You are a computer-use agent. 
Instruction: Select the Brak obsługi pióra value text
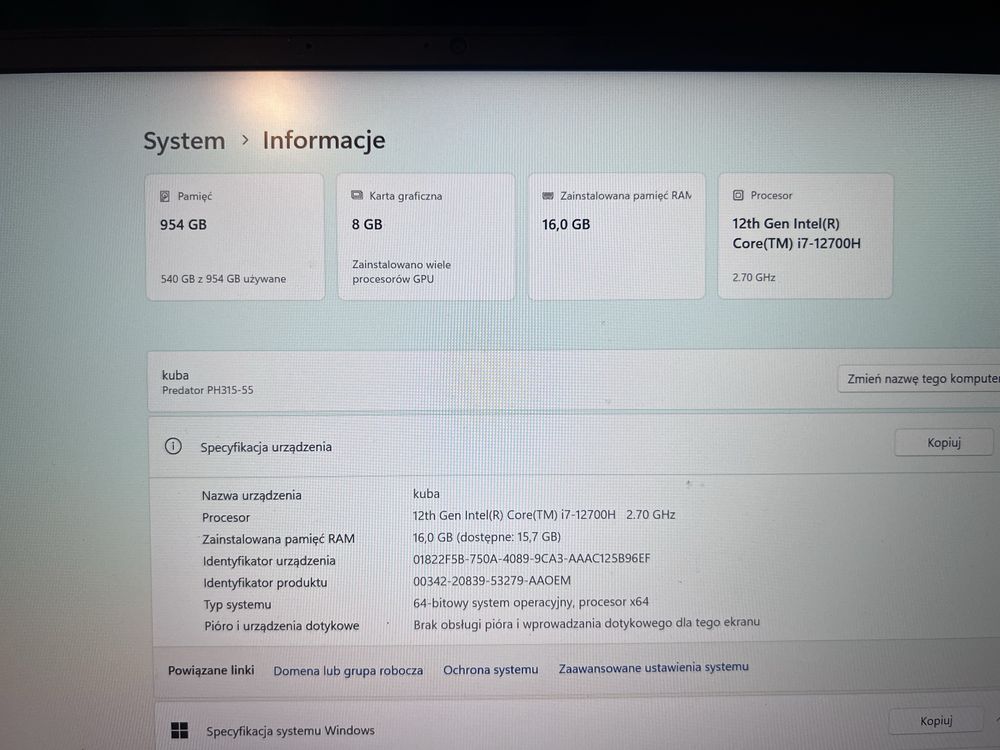point(587,623)
